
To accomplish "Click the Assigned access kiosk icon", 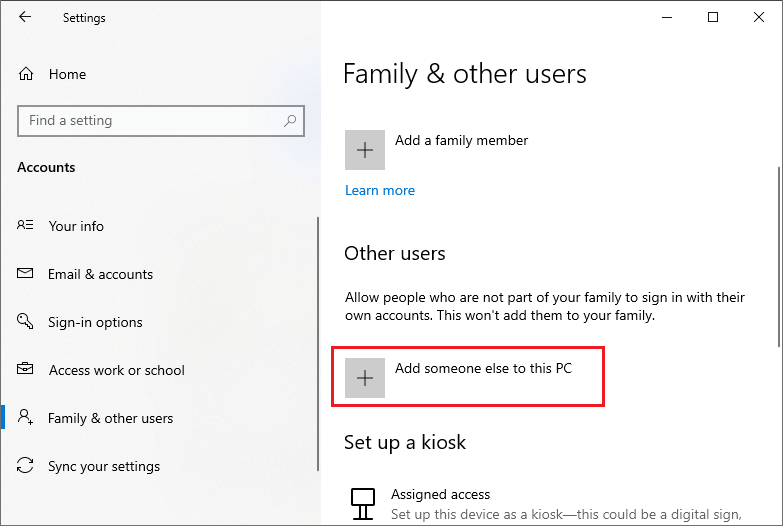I will coord(363,504).
